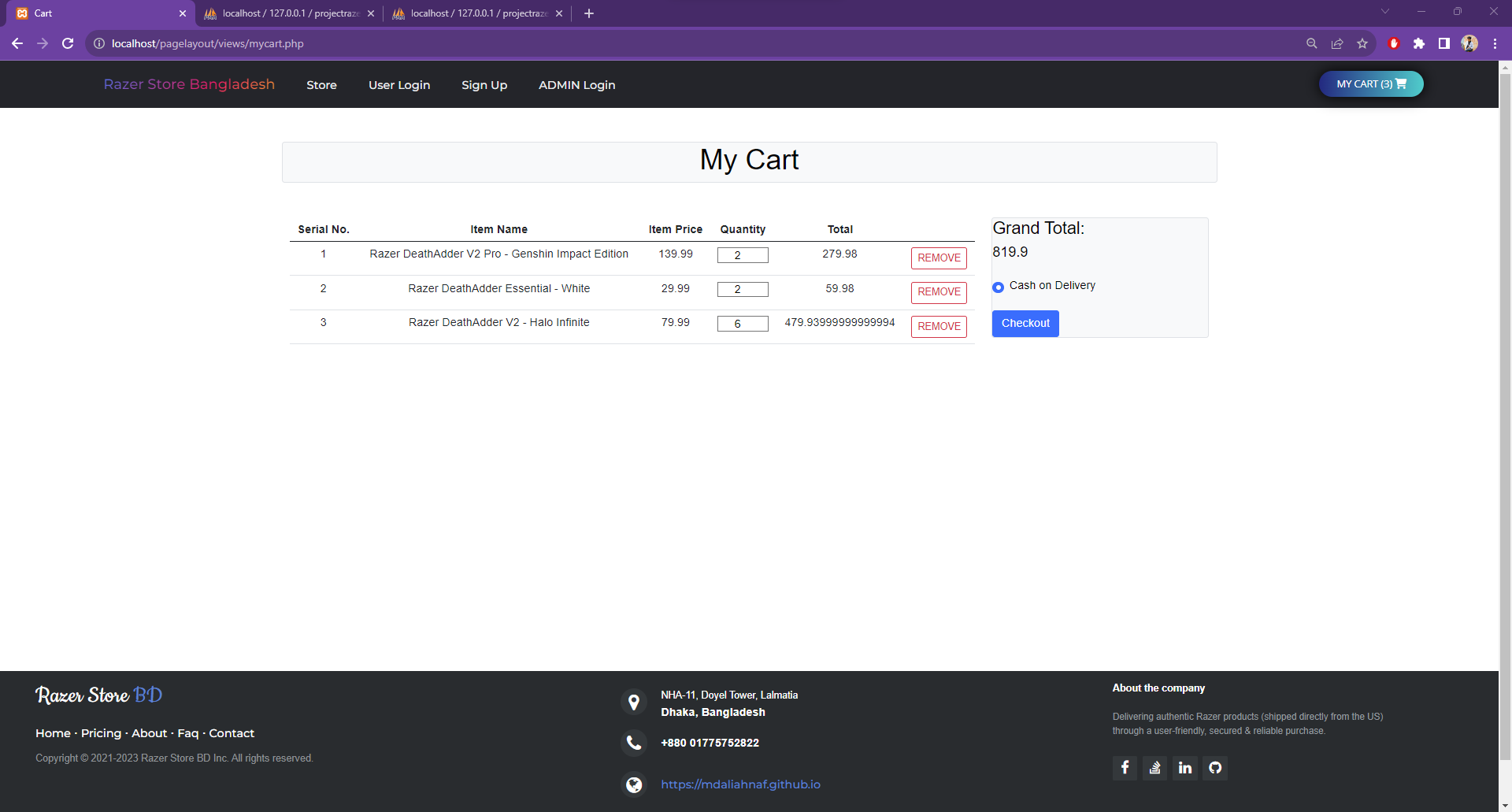The image size is (1512, 812).
Task: Click the Razer Store Bangladesh brand link
Action: [189, 84]
